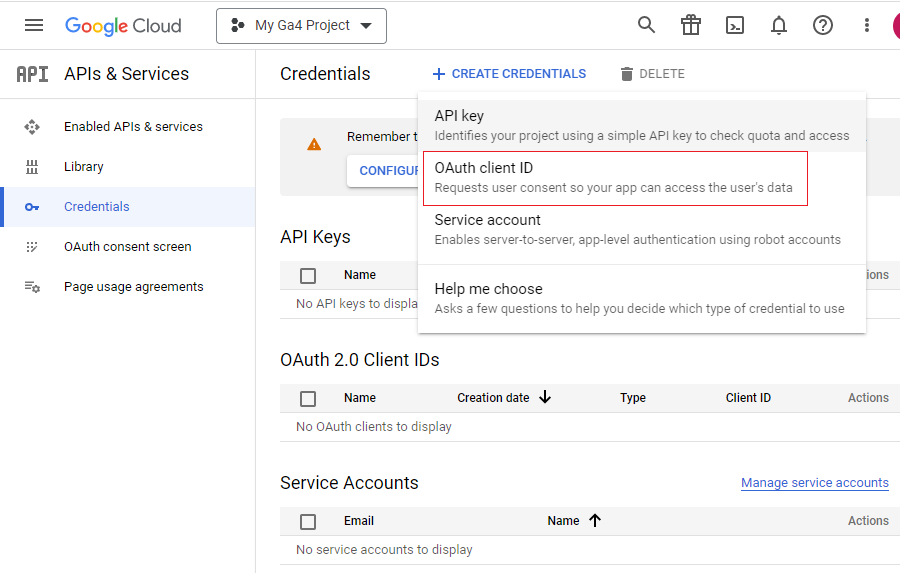Open the notifications bell
Image resolution: width=900 pixels, height=573 pixels.
[x=778, y=25]
